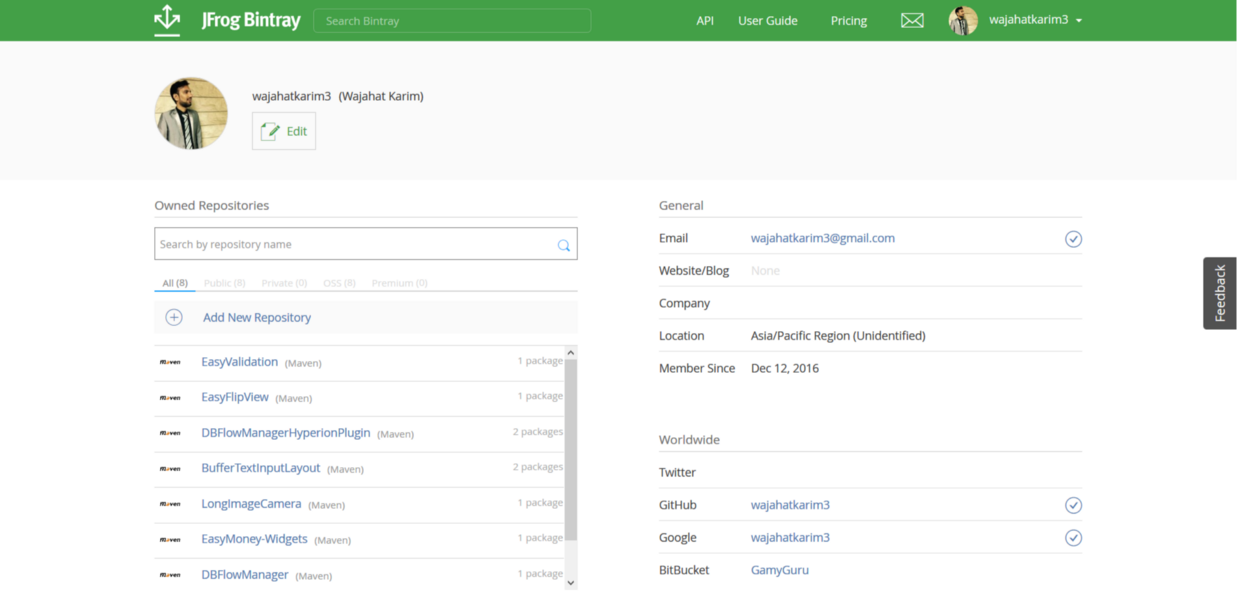The width and height of the screenshot is (1250, 591).
Task: Open the wajahatkarim3 account dropdown arrow
Action: (x=1079, y=21)
